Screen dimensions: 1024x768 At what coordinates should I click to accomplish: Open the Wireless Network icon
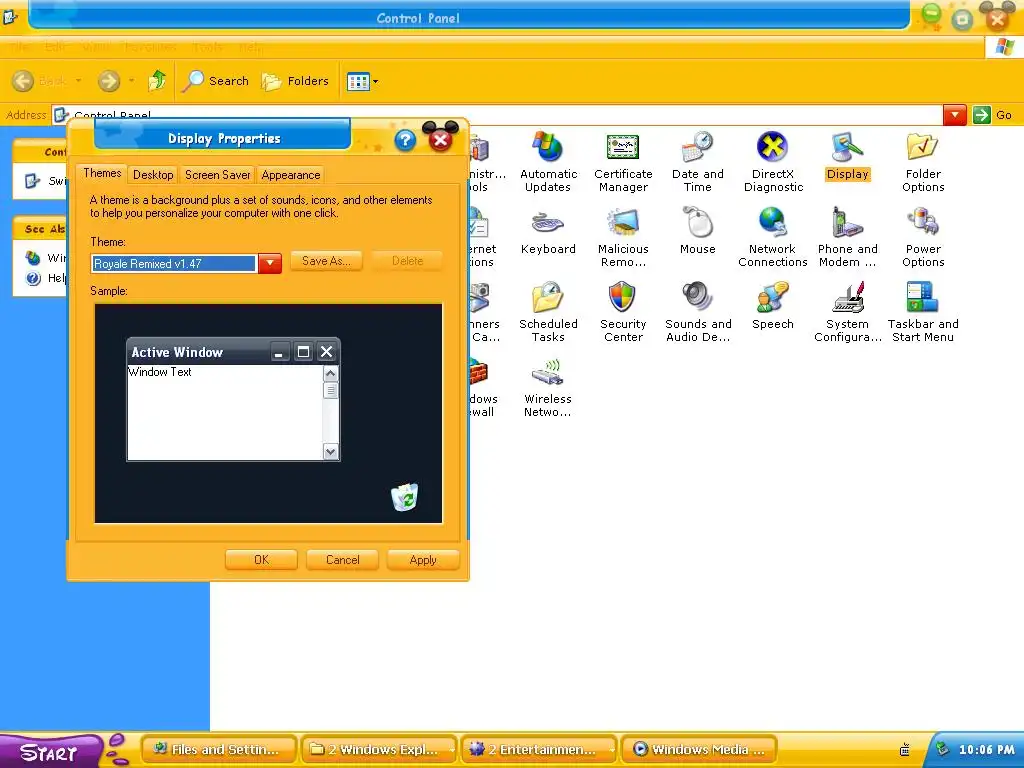[x=548, y=387]
